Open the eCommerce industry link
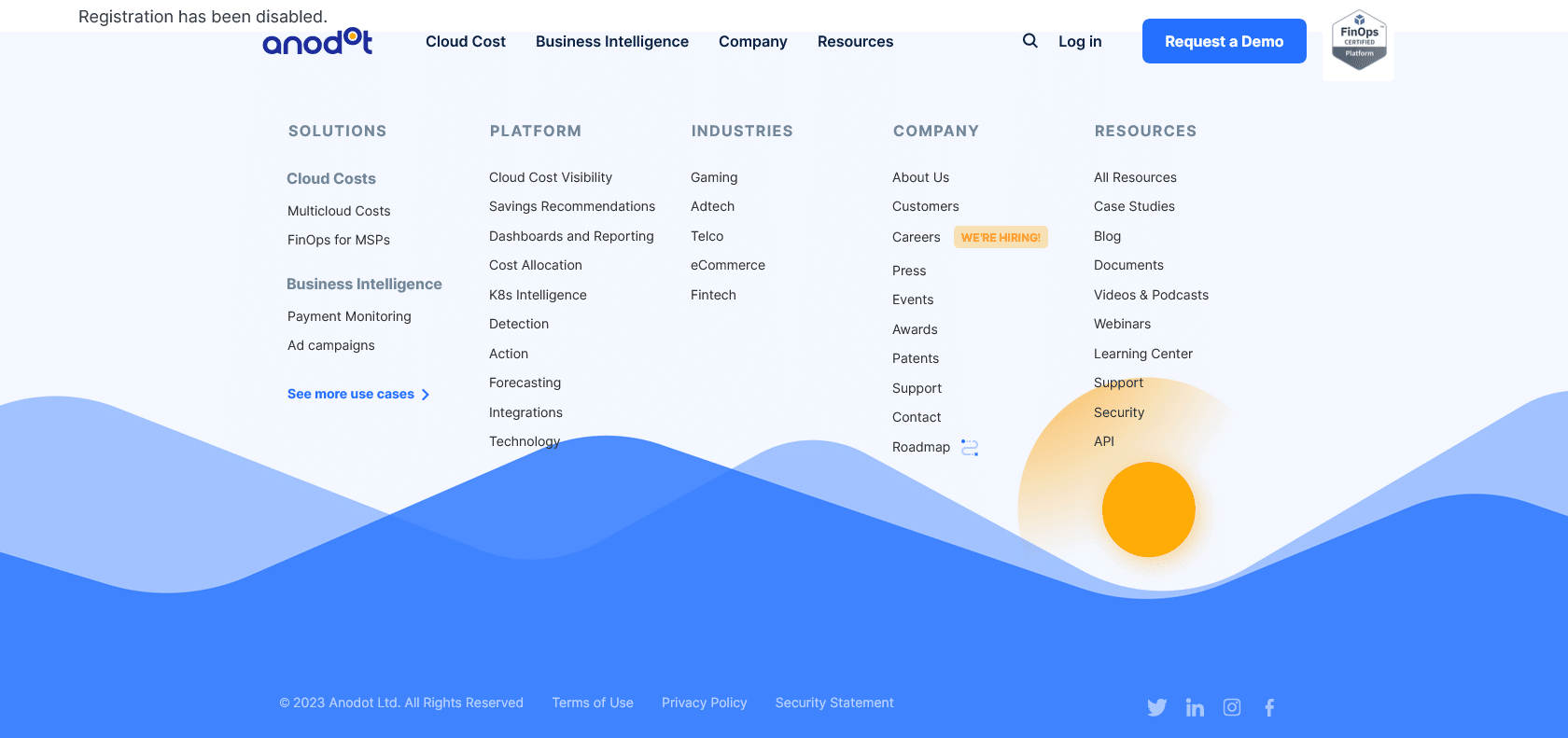The image size is (1568, 738). tap(728, 265)
